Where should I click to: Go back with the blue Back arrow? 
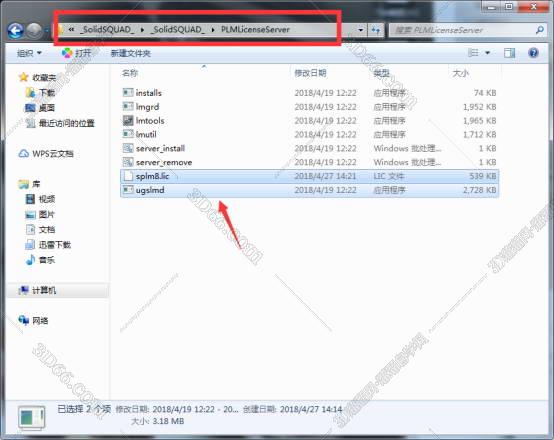tap(16, 31)
